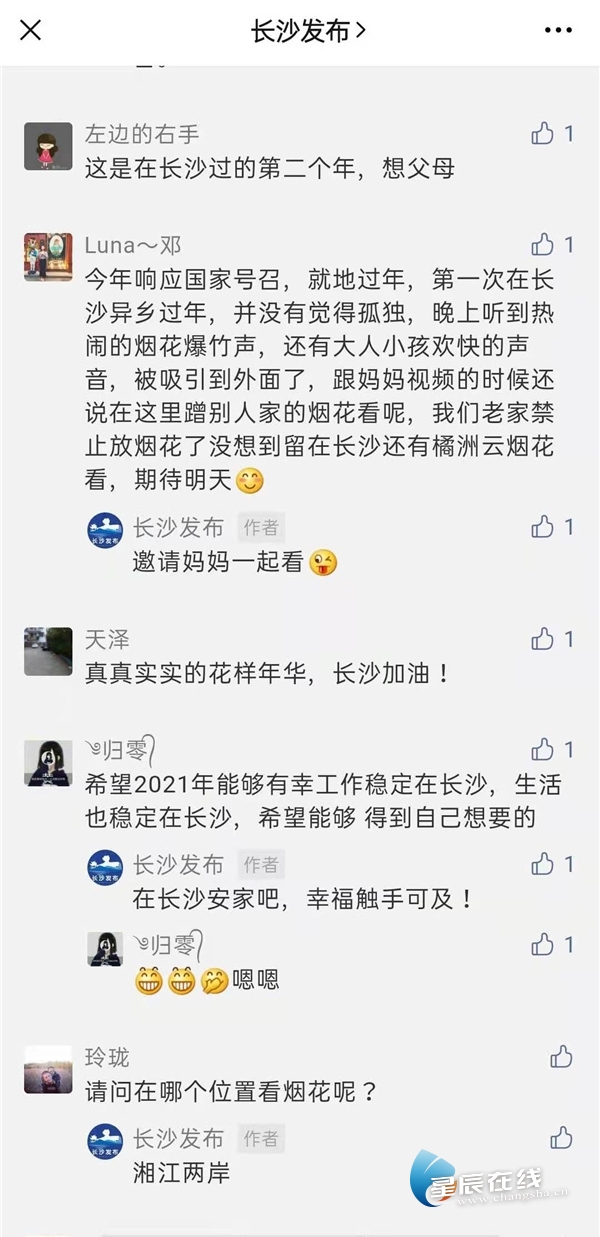Open the three-dot more options menu
600x1237 pixels.
tap(558, 31)
